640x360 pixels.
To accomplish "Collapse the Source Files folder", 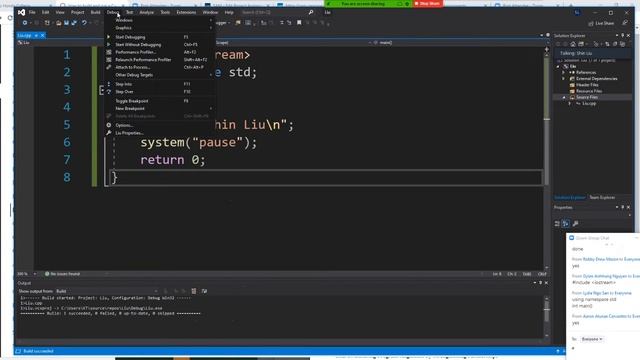I will coord(564,97).
